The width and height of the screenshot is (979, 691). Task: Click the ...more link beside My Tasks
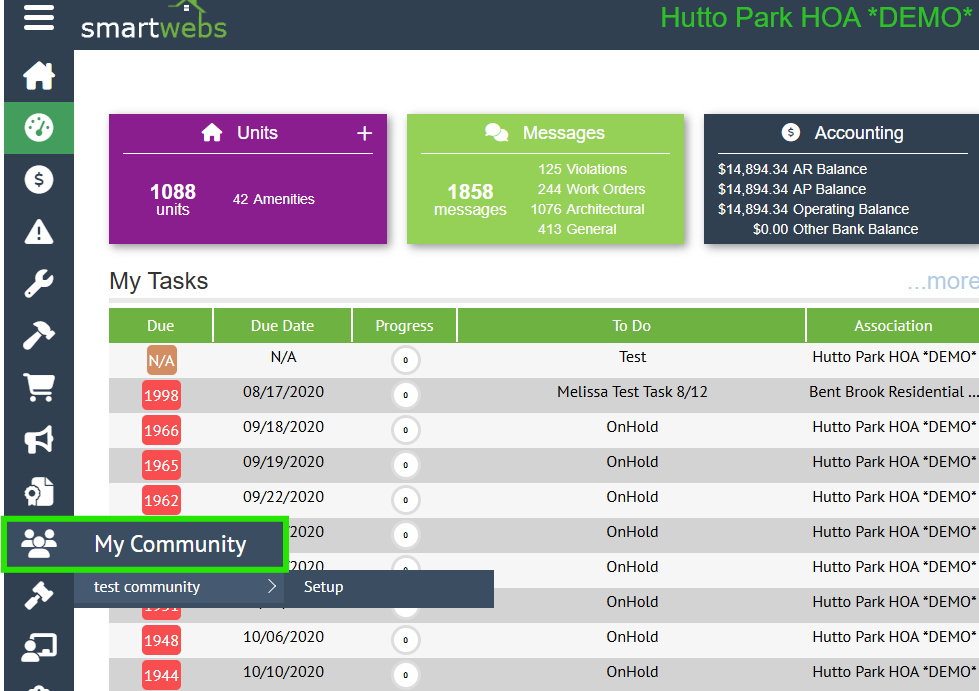(x=941, y=282)
